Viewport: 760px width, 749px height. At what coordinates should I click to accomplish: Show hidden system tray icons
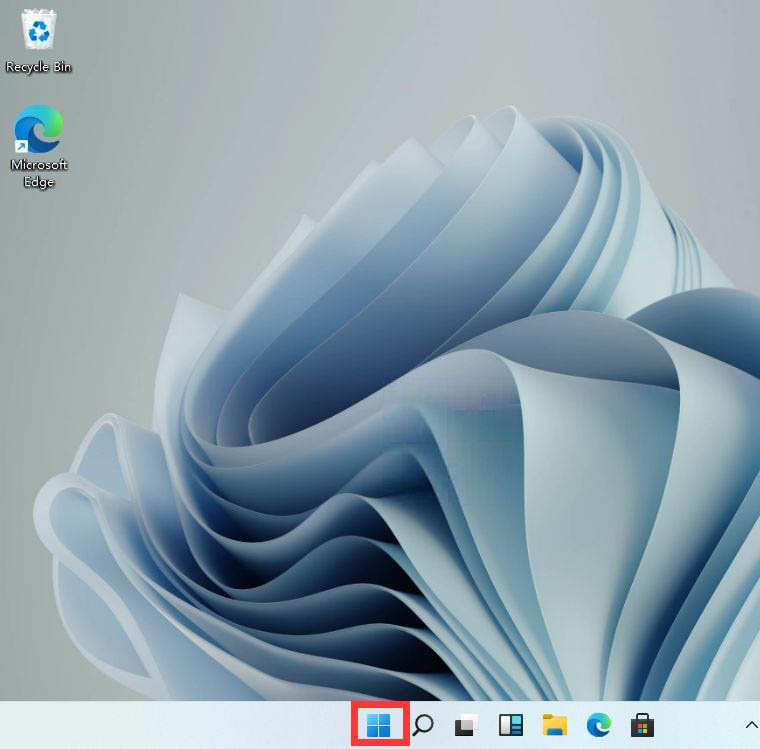point(751,725)
